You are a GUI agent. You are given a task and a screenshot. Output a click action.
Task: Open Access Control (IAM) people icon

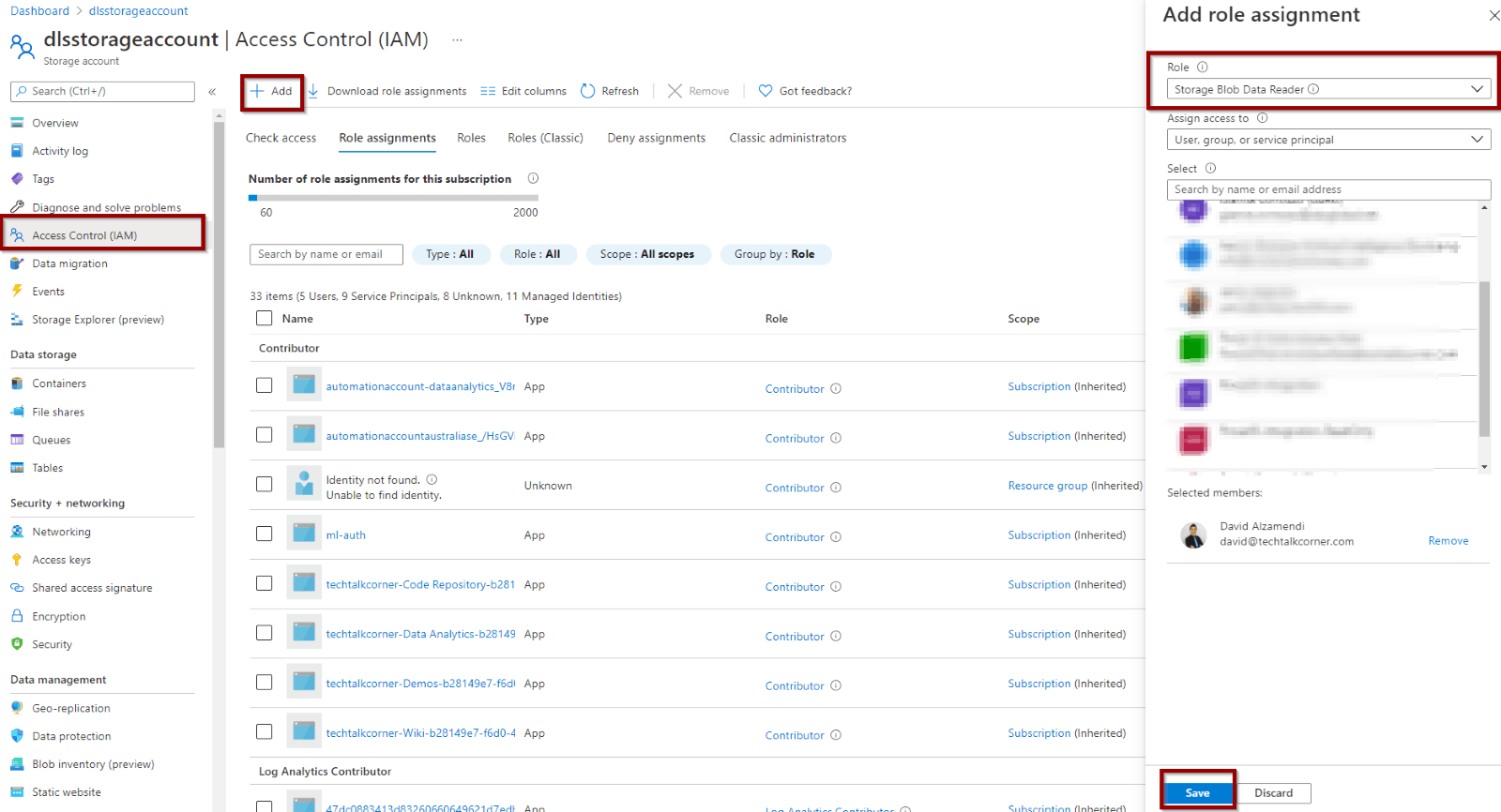pos(17,235)
